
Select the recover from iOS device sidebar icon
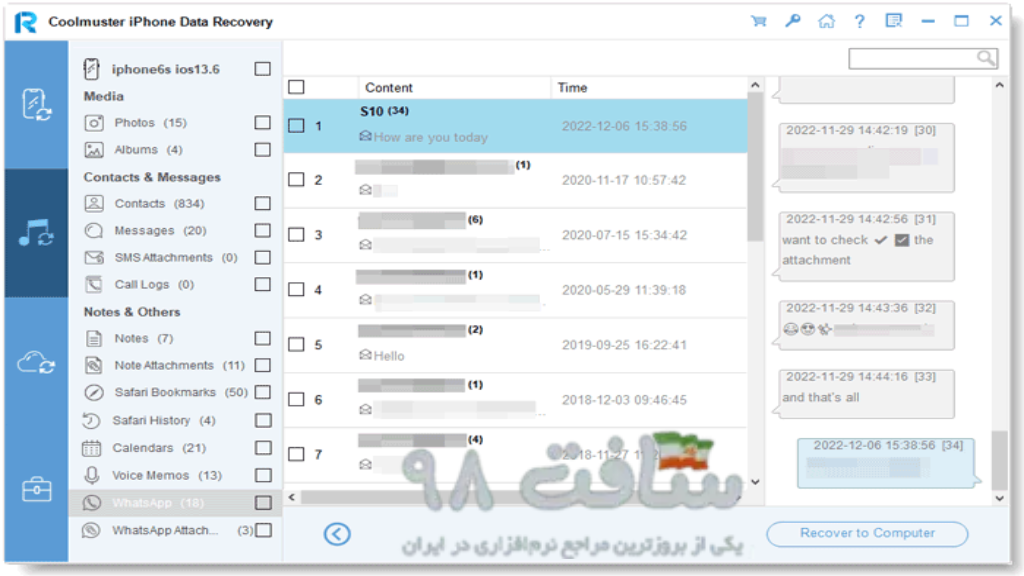[36, 104]
